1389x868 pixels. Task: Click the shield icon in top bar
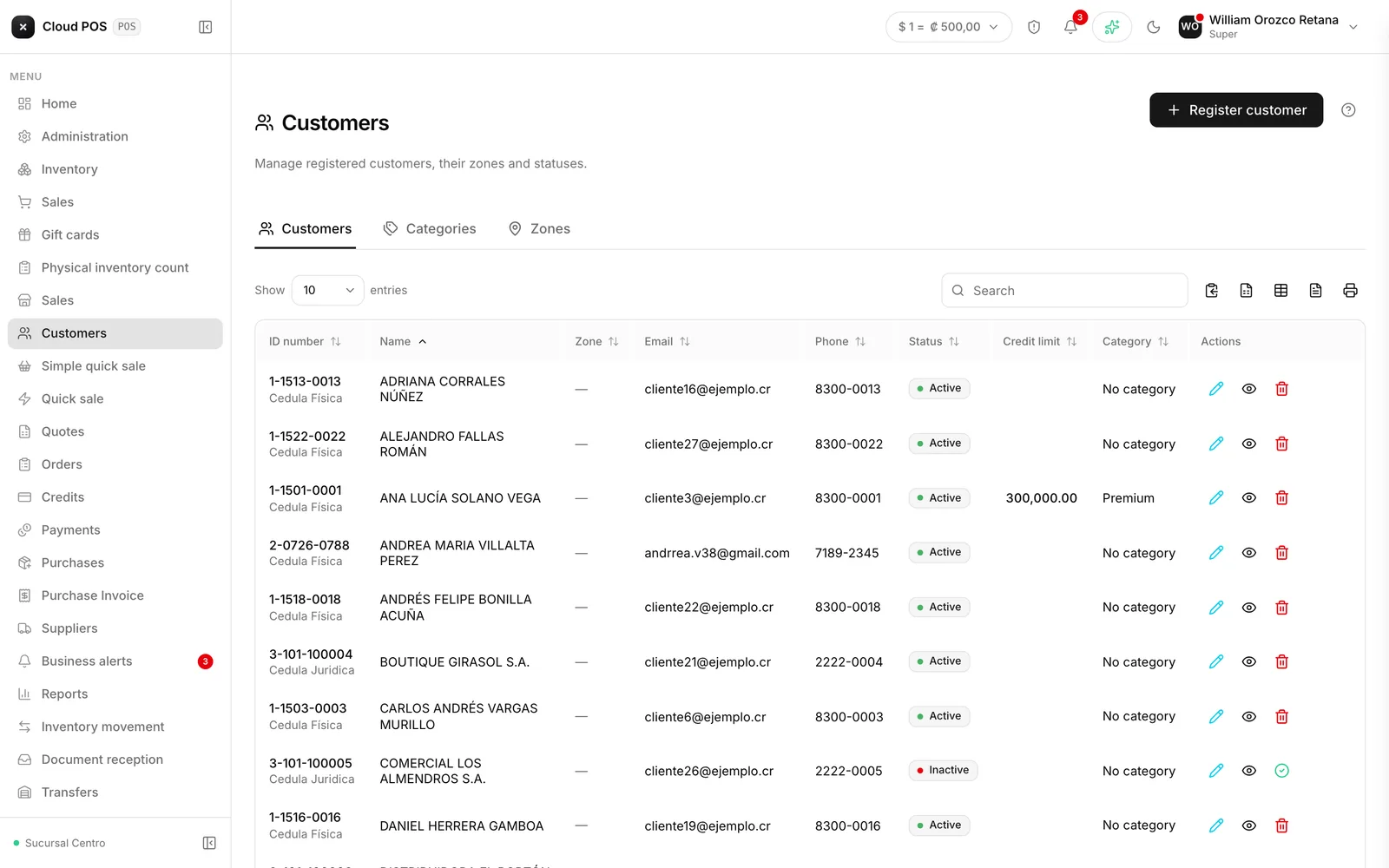1034,27
